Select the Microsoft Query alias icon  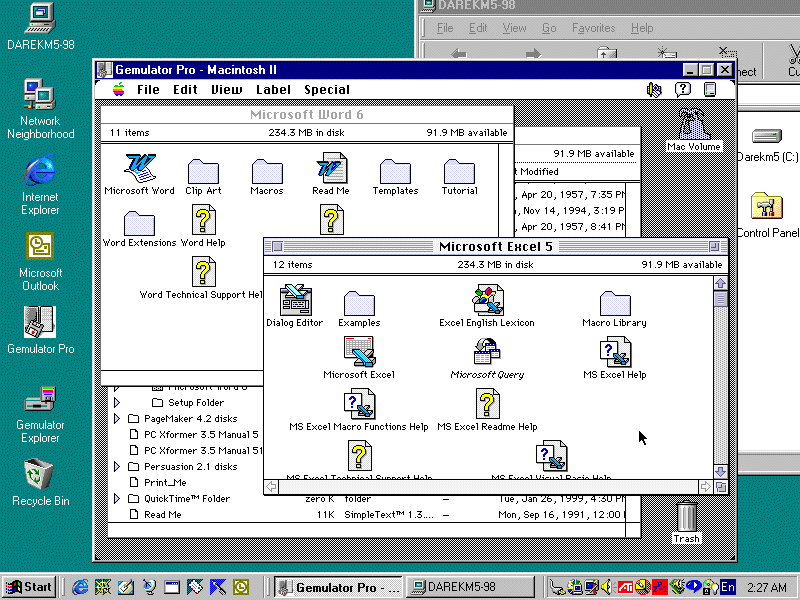tap(487, 352)
